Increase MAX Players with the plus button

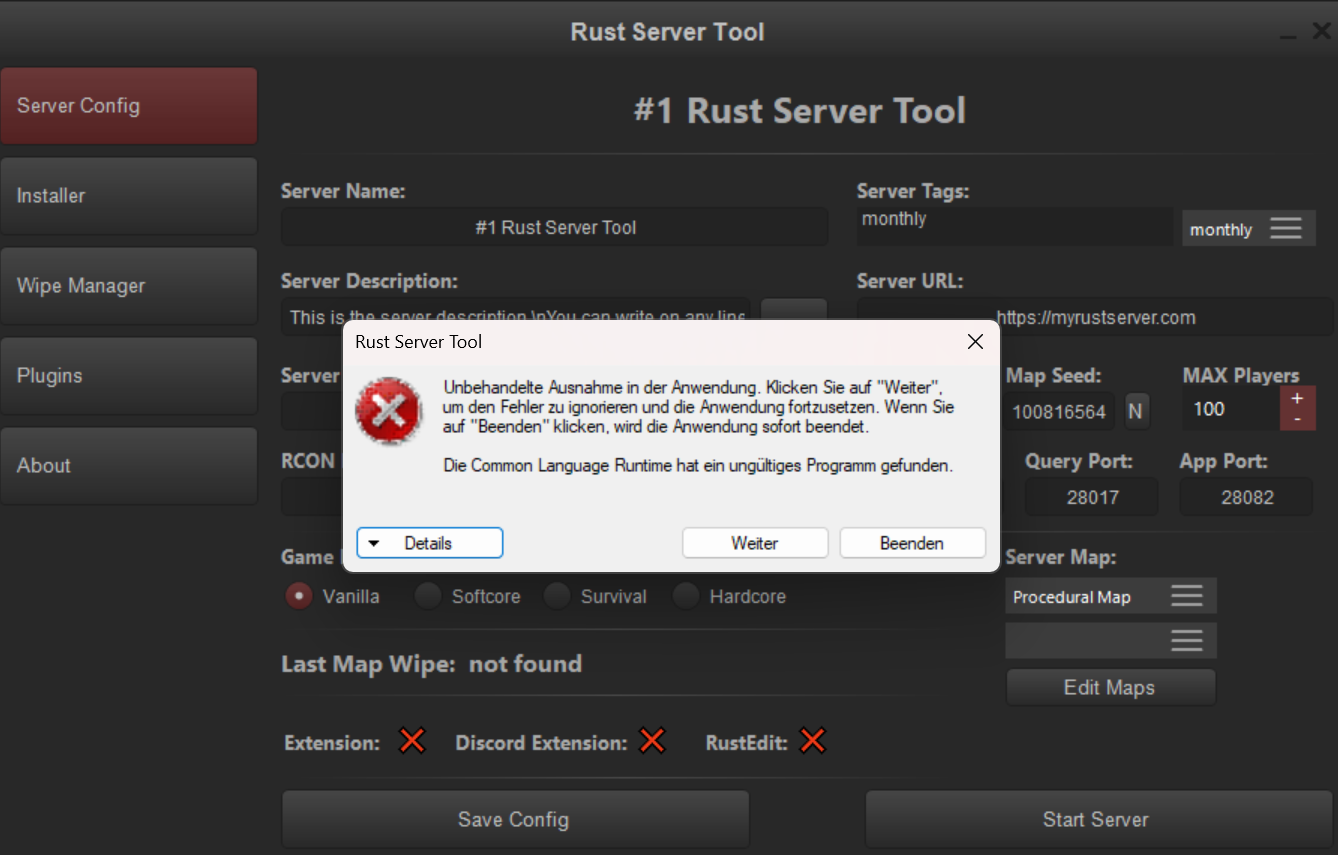click(1297, 399)
